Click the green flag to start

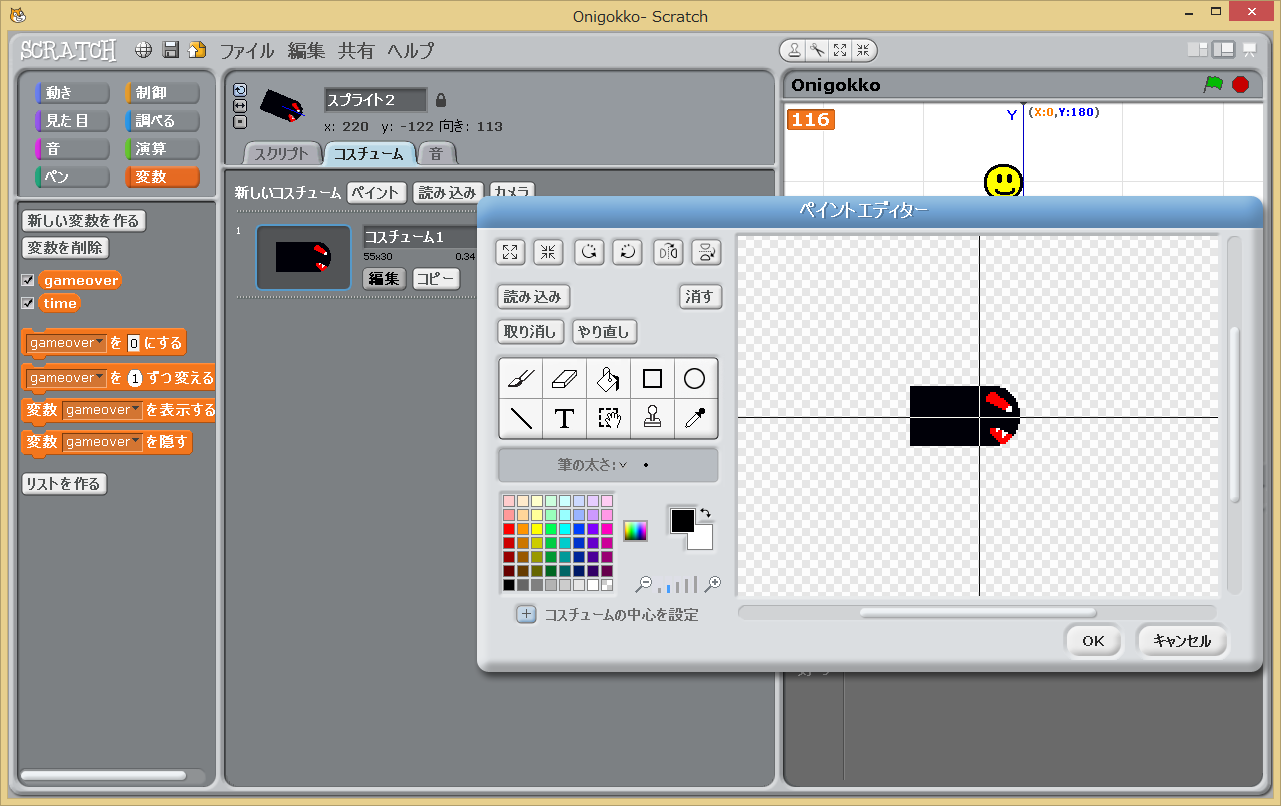[x=1213, y=85]
